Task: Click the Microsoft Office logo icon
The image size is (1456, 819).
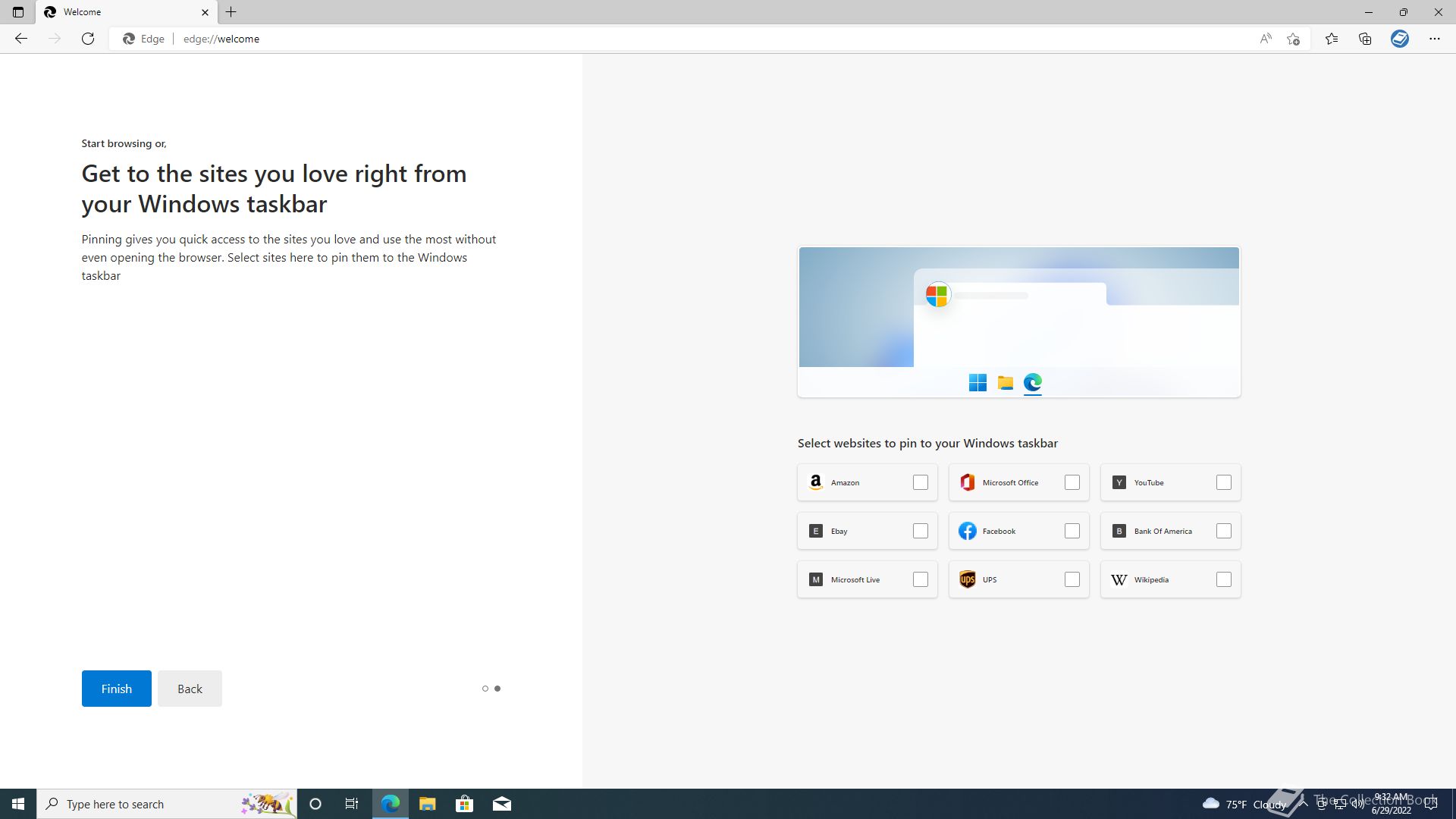Action: 968,482
